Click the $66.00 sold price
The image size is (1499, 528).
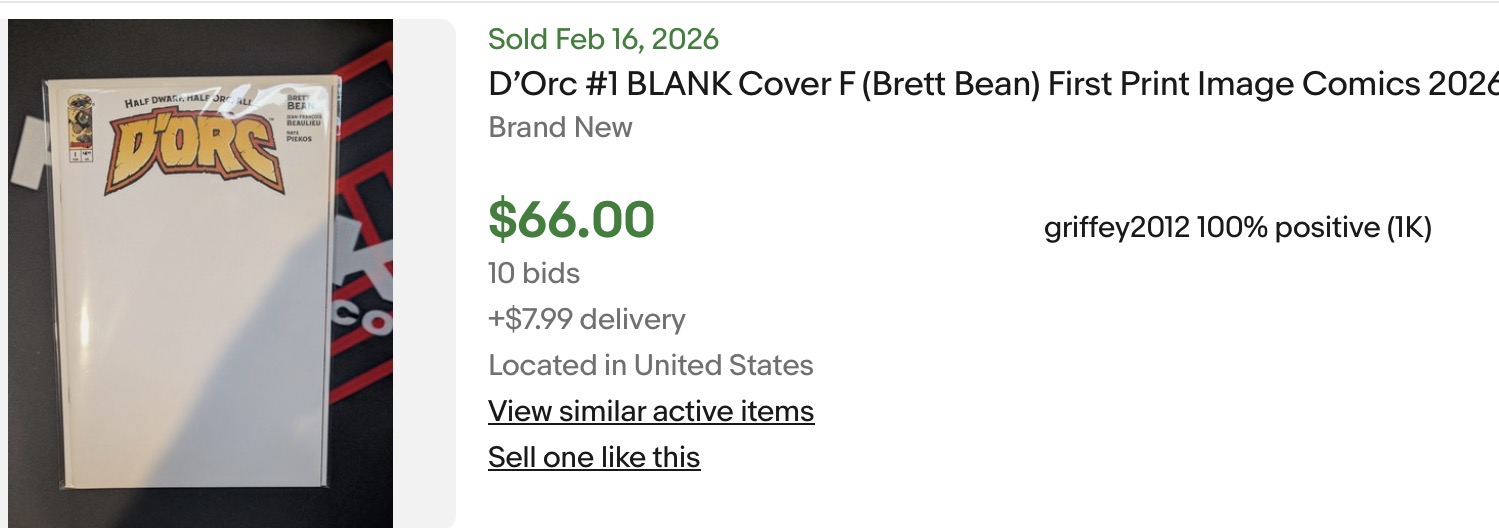571,219
